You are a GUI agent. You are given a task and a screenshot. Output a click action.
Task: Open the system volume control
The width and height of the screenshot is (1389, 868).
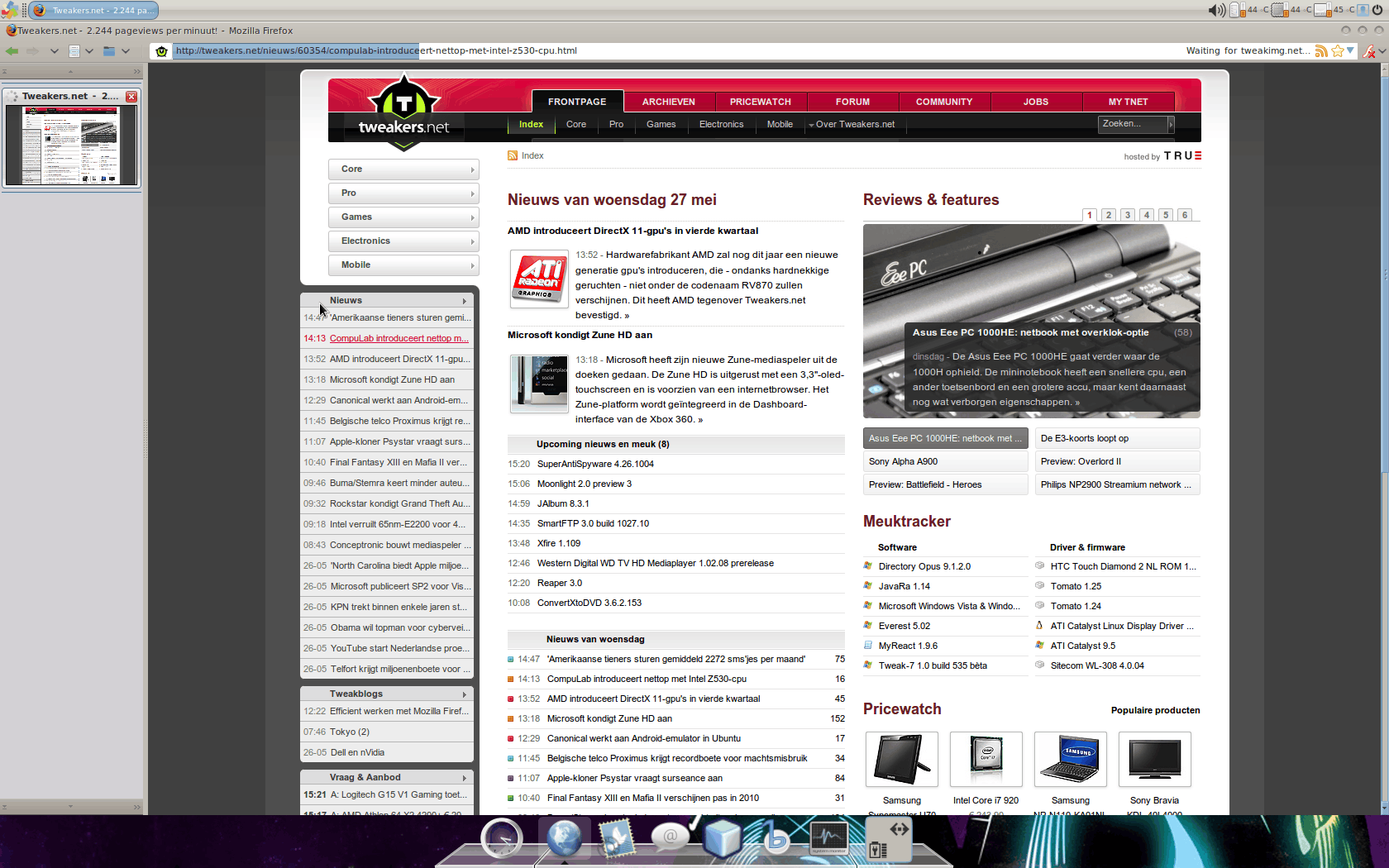[1217, 10]
